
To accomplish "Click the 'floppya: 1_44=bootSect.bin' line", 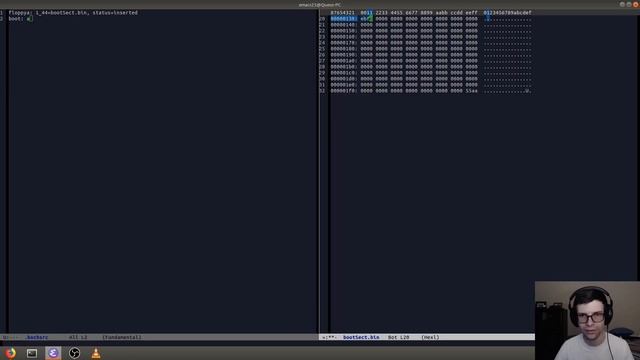I will click(73, 13).
